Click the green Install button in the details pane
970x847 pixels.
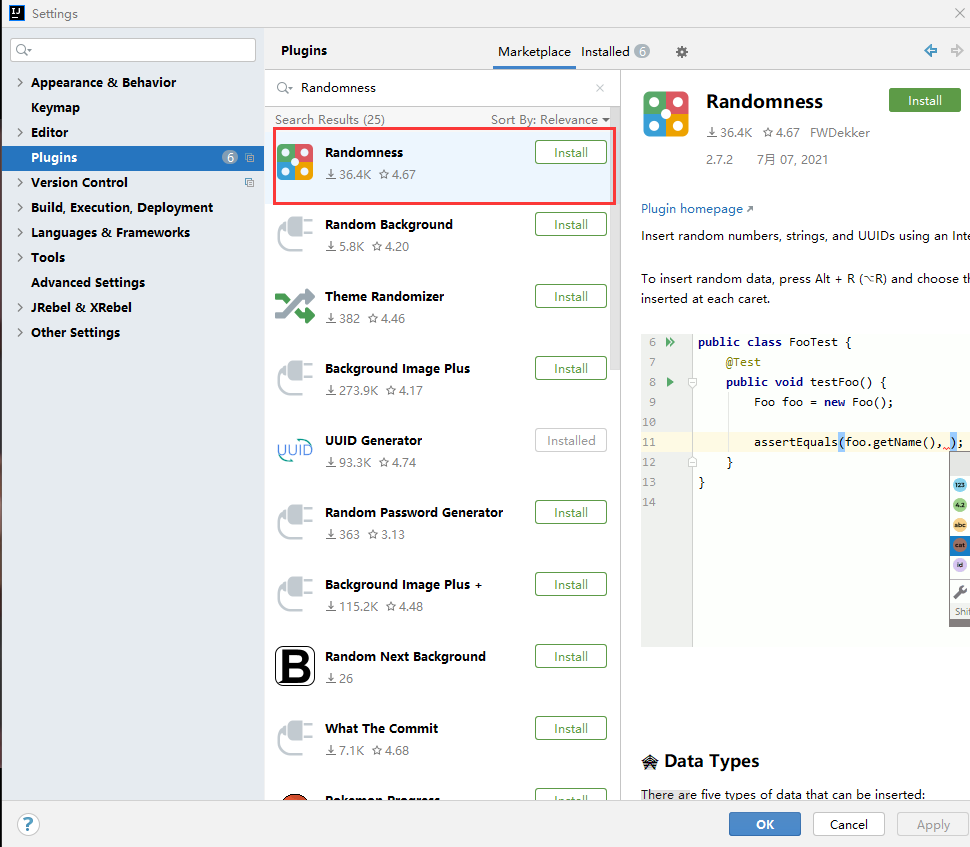tap(924, 100)
